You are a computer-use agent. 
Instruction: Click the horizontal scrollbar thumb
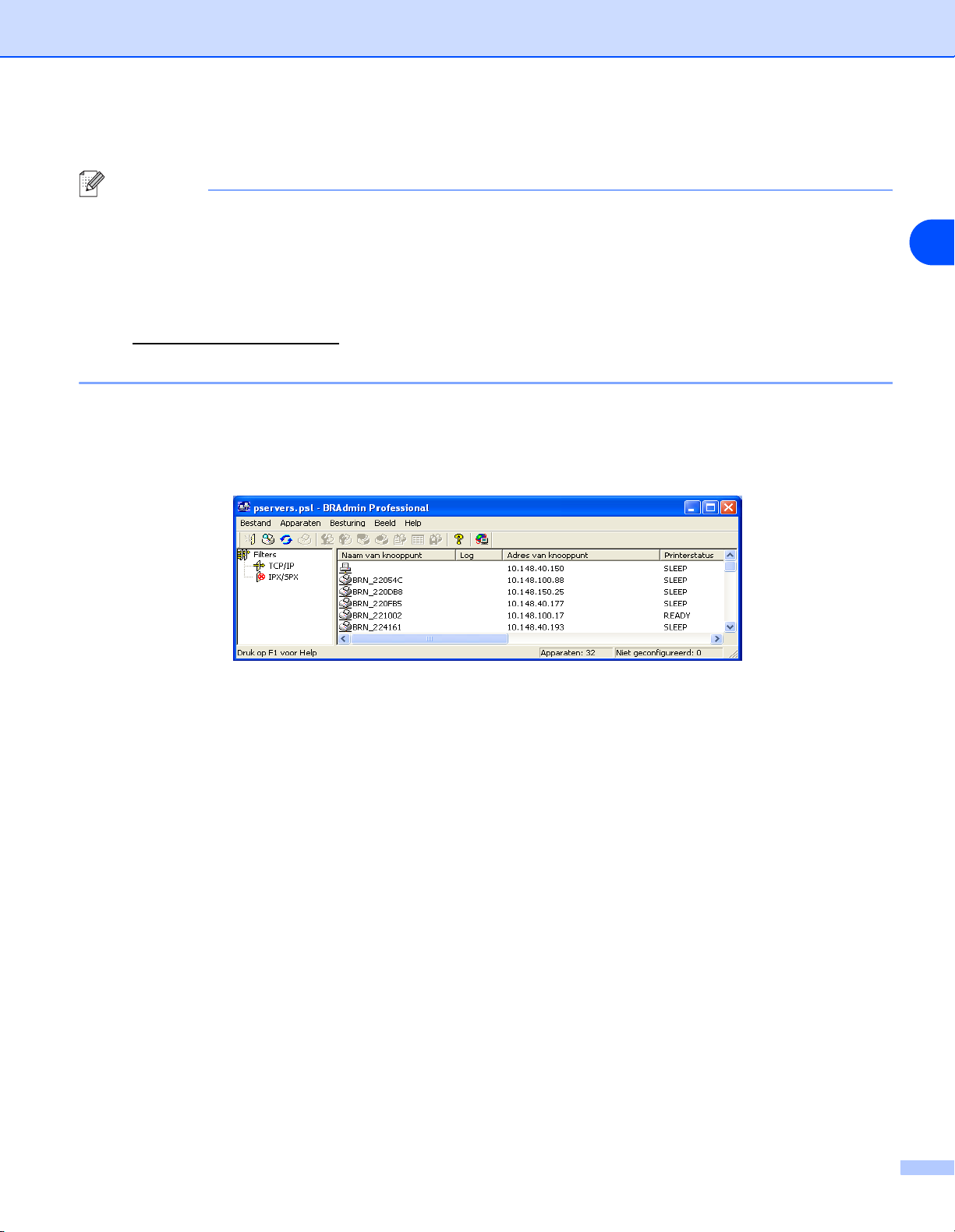click(x=429, y=639)
